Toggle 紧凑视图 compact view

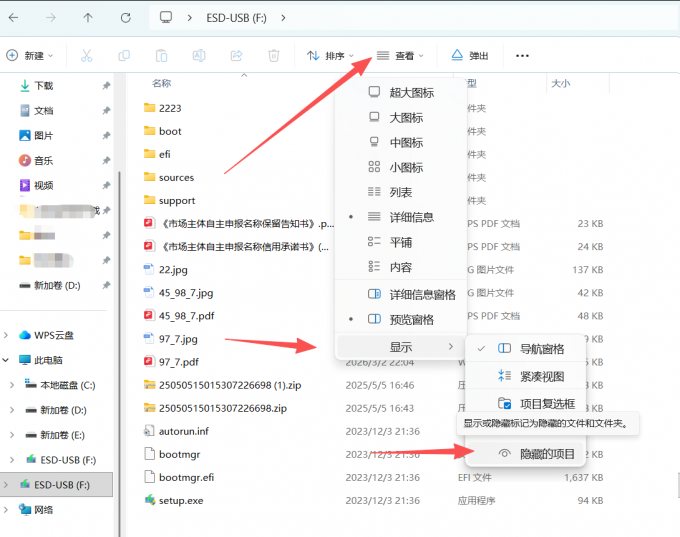[526, 376]
